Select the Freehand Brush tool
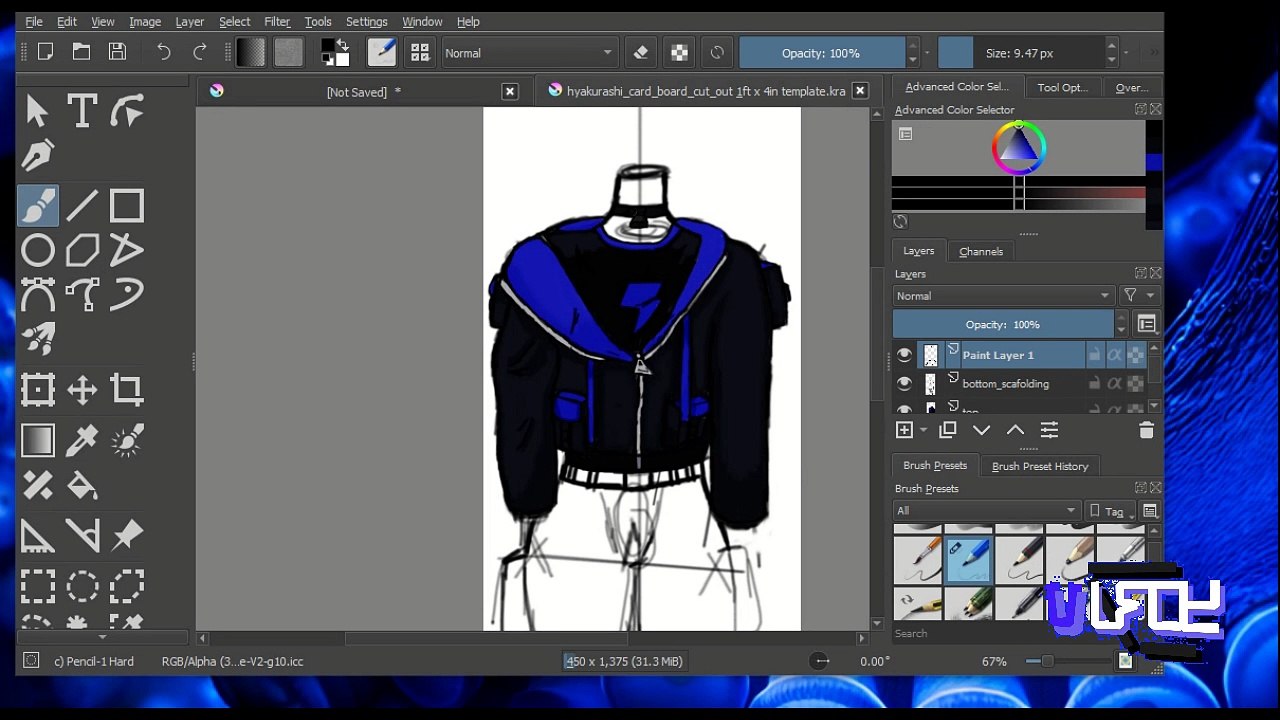The width and height of the screenshot is (1280, 720). click(x=38, y=206)
